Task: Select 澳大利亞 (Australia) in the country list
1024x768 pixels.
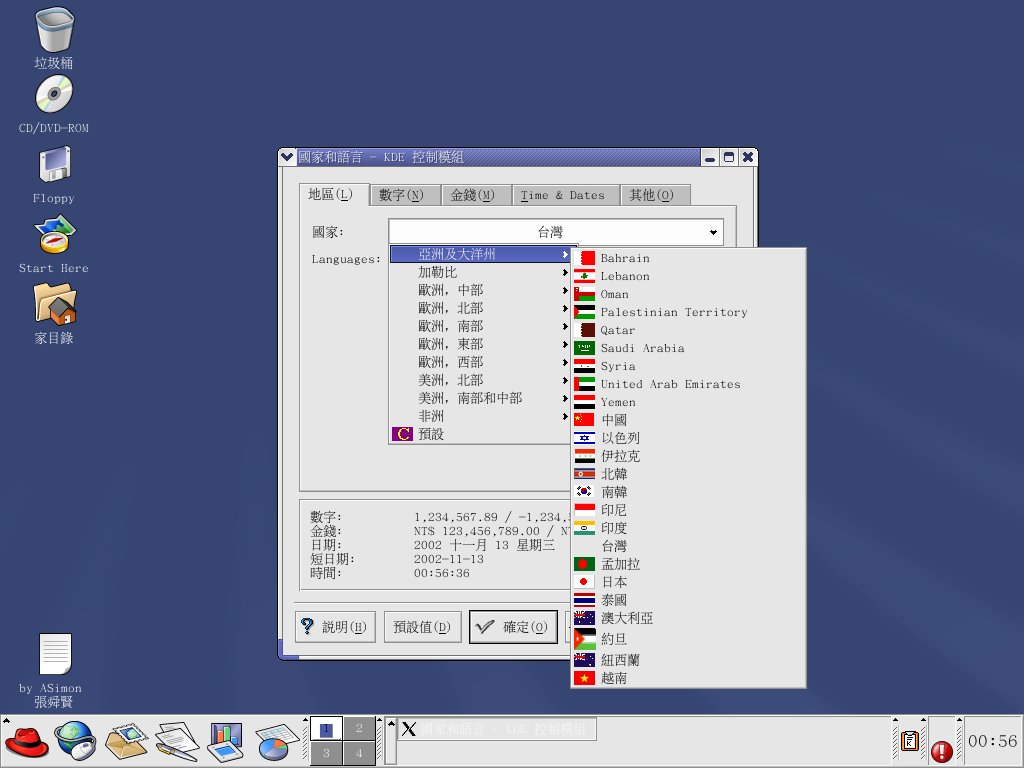Action: pos(688,618)
